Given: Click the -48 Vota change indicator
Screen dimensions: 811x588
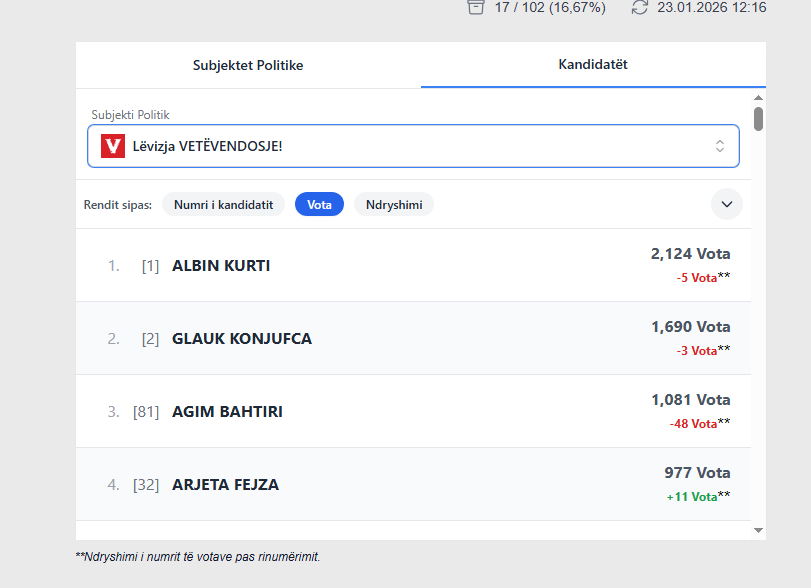Looking at the screenshot, I should (x=693, y=424).
